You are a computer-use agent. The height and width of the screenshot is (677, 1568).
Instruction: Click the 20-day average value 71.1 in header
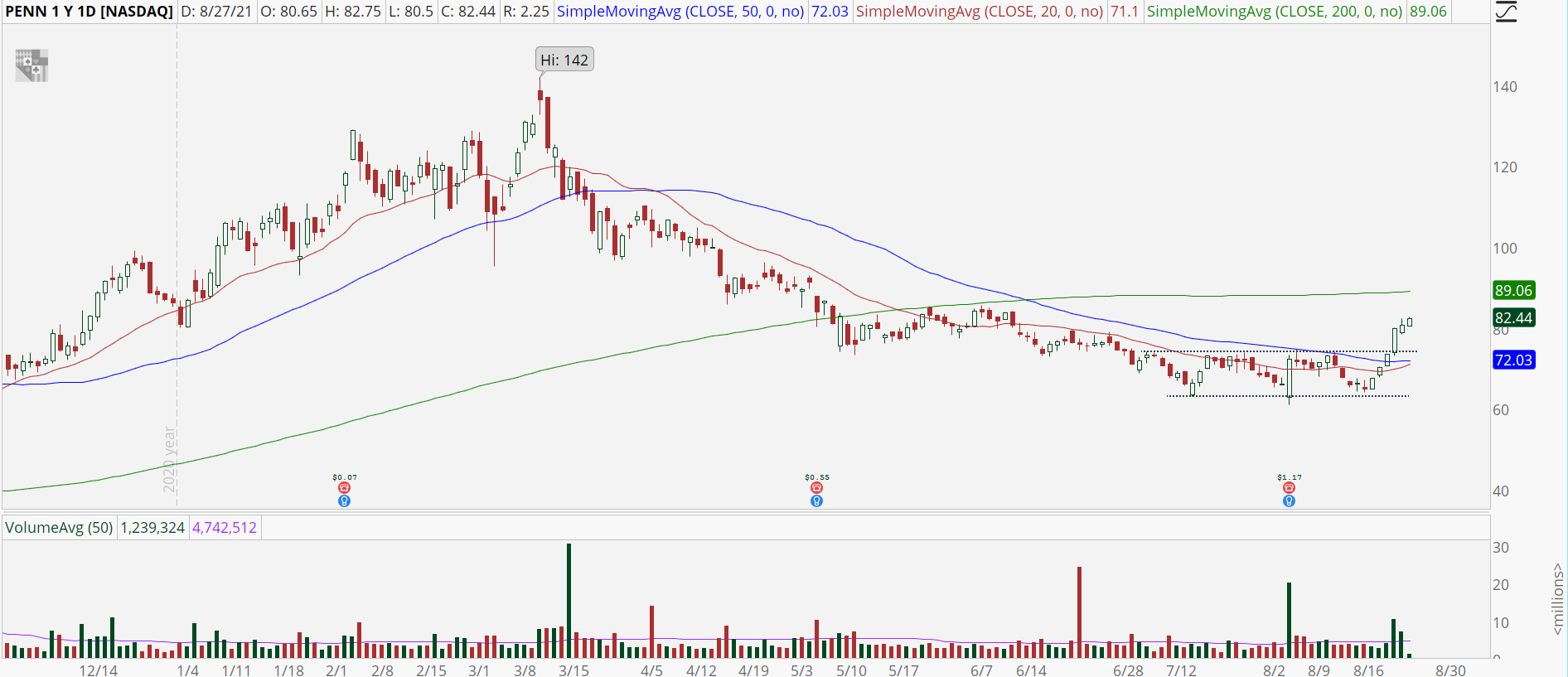point(1124,12)
